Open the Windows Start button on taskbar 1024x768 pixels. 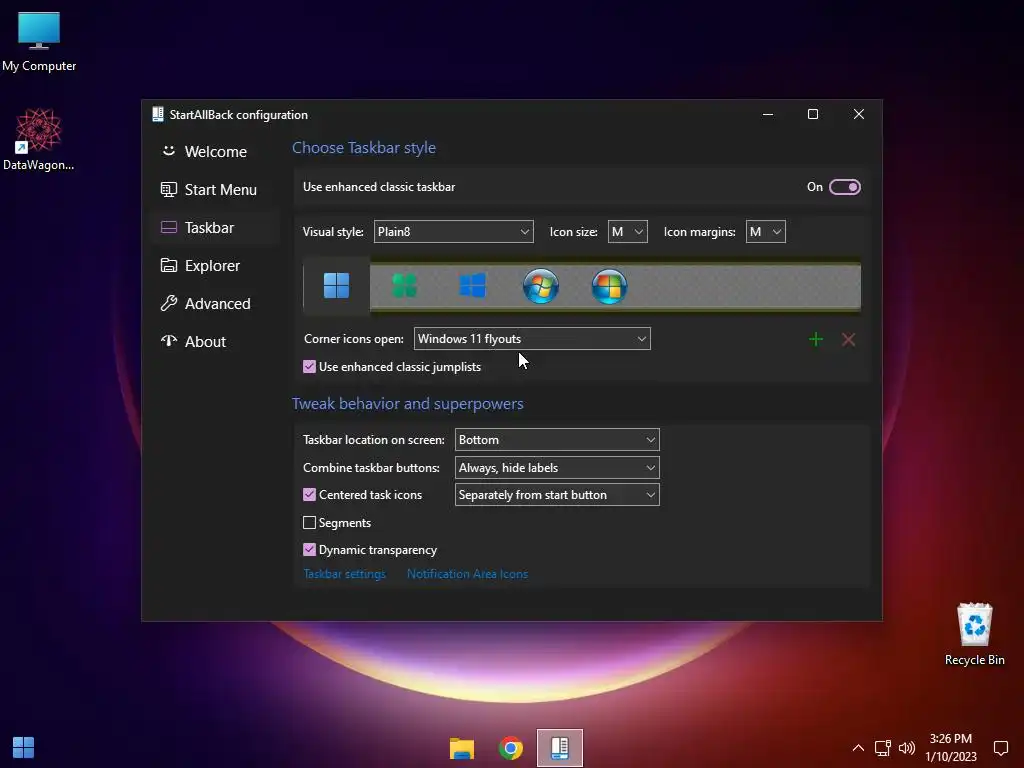point(24,748)
